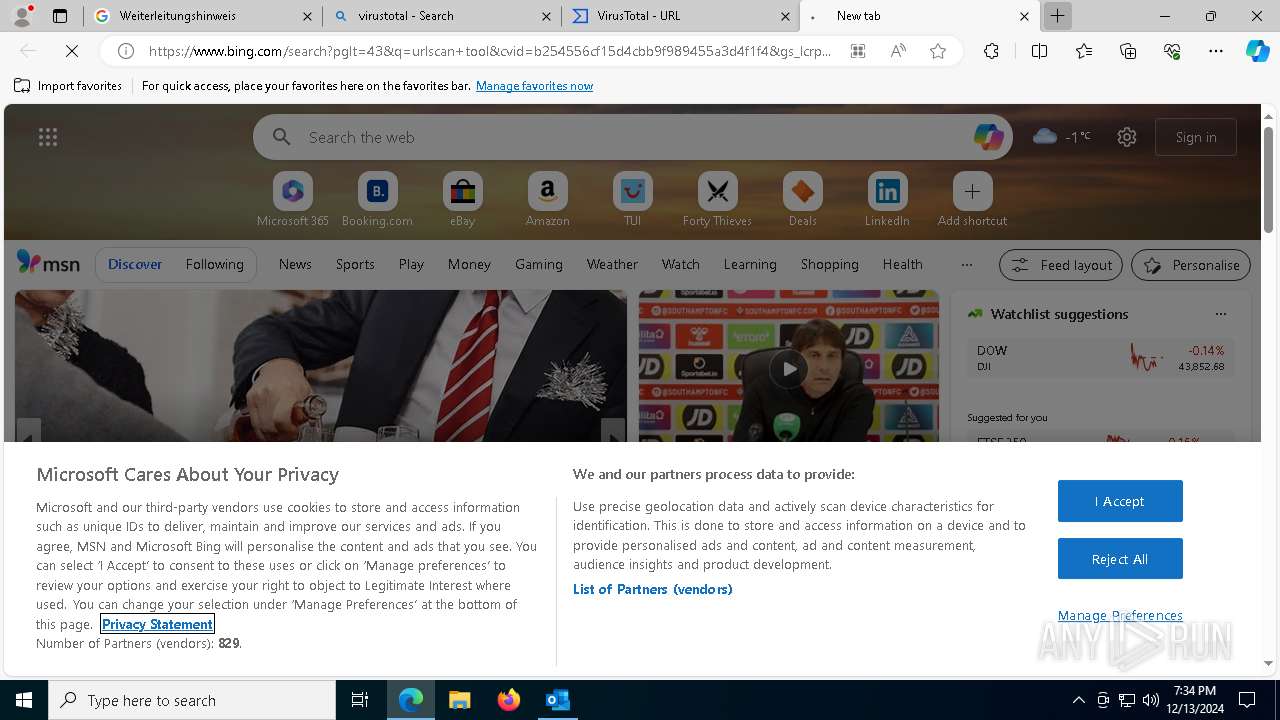
Task: Open Feed layout options
Action: tap(1061, 265)
